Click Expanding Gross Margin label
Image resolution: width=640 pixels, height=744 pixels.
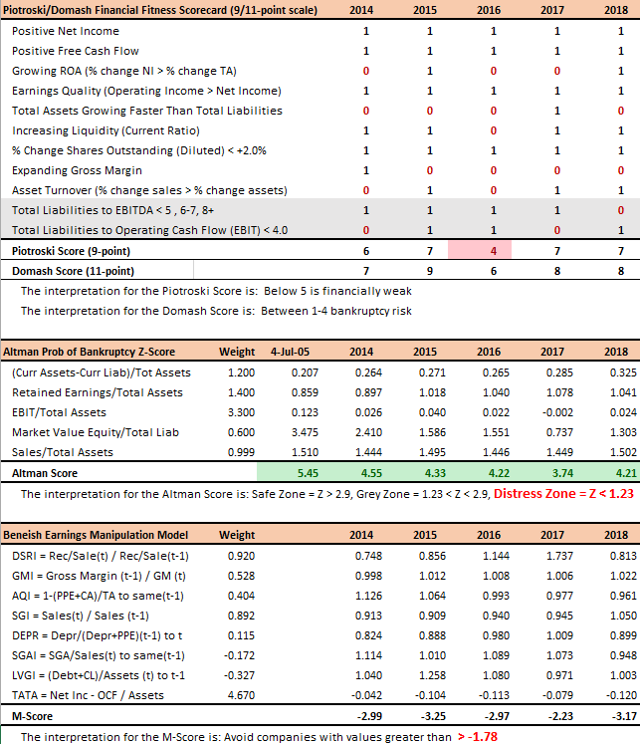[77, 170]
